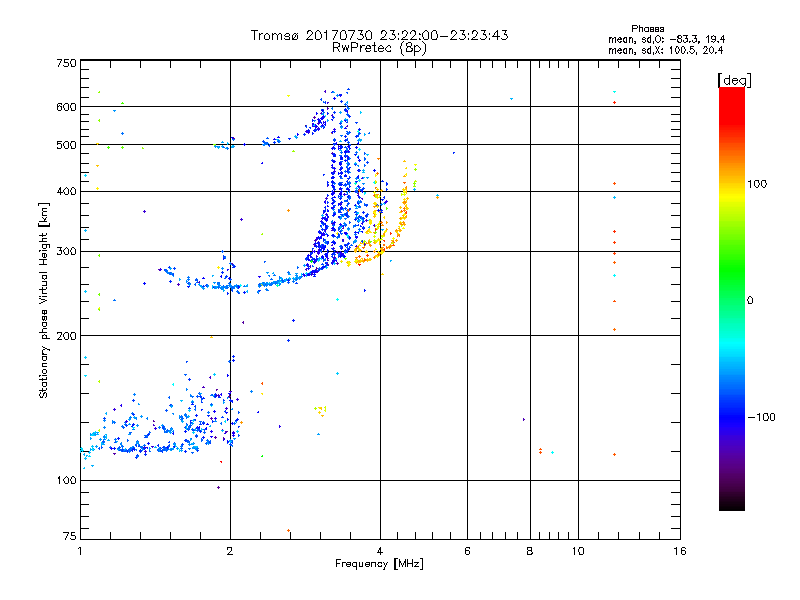Click the x-axis tick label '16'
This screenshot has height=600, width=800.
680,551
